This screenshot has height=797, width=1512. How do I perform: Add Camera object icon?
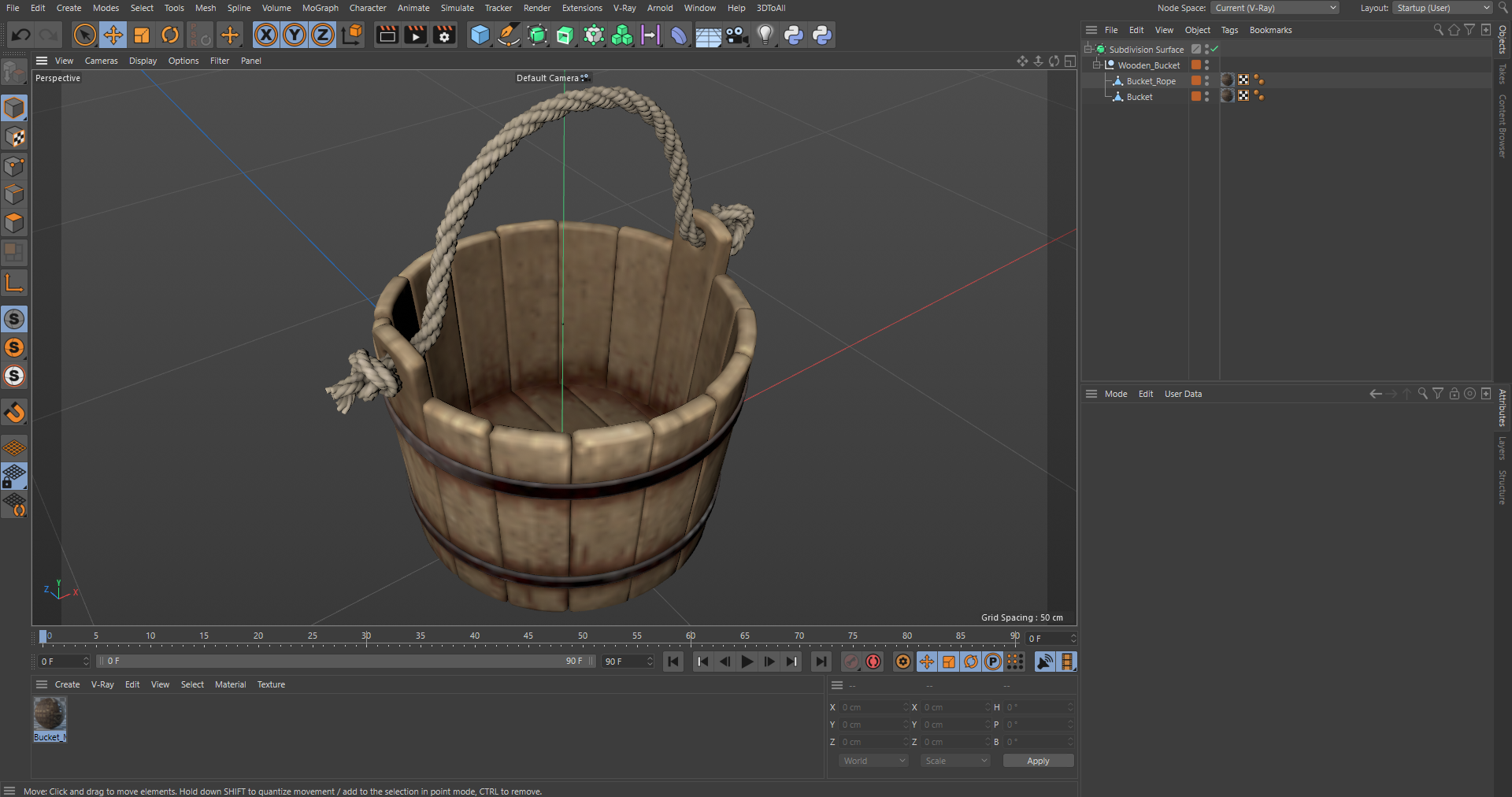pos(736,35)
